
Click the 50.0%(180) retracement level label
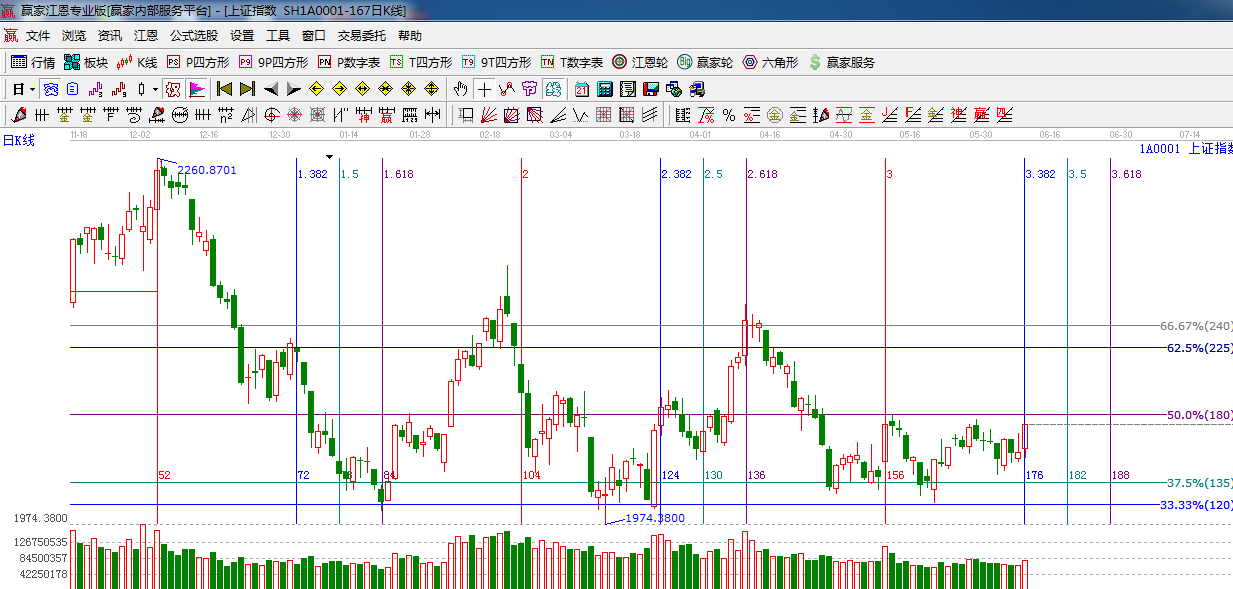pyautogui.click(x=1198, y=415)
